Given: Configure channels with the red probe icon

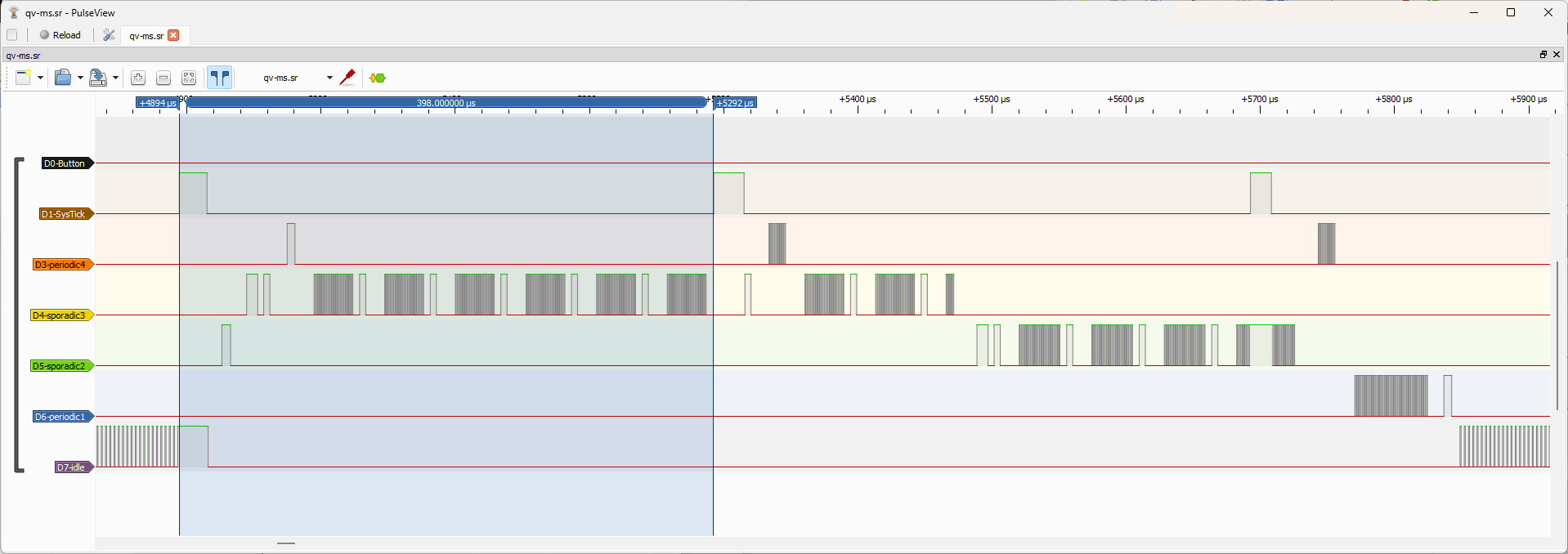Looking at the screenshot, I should click(x=347, y=78).
